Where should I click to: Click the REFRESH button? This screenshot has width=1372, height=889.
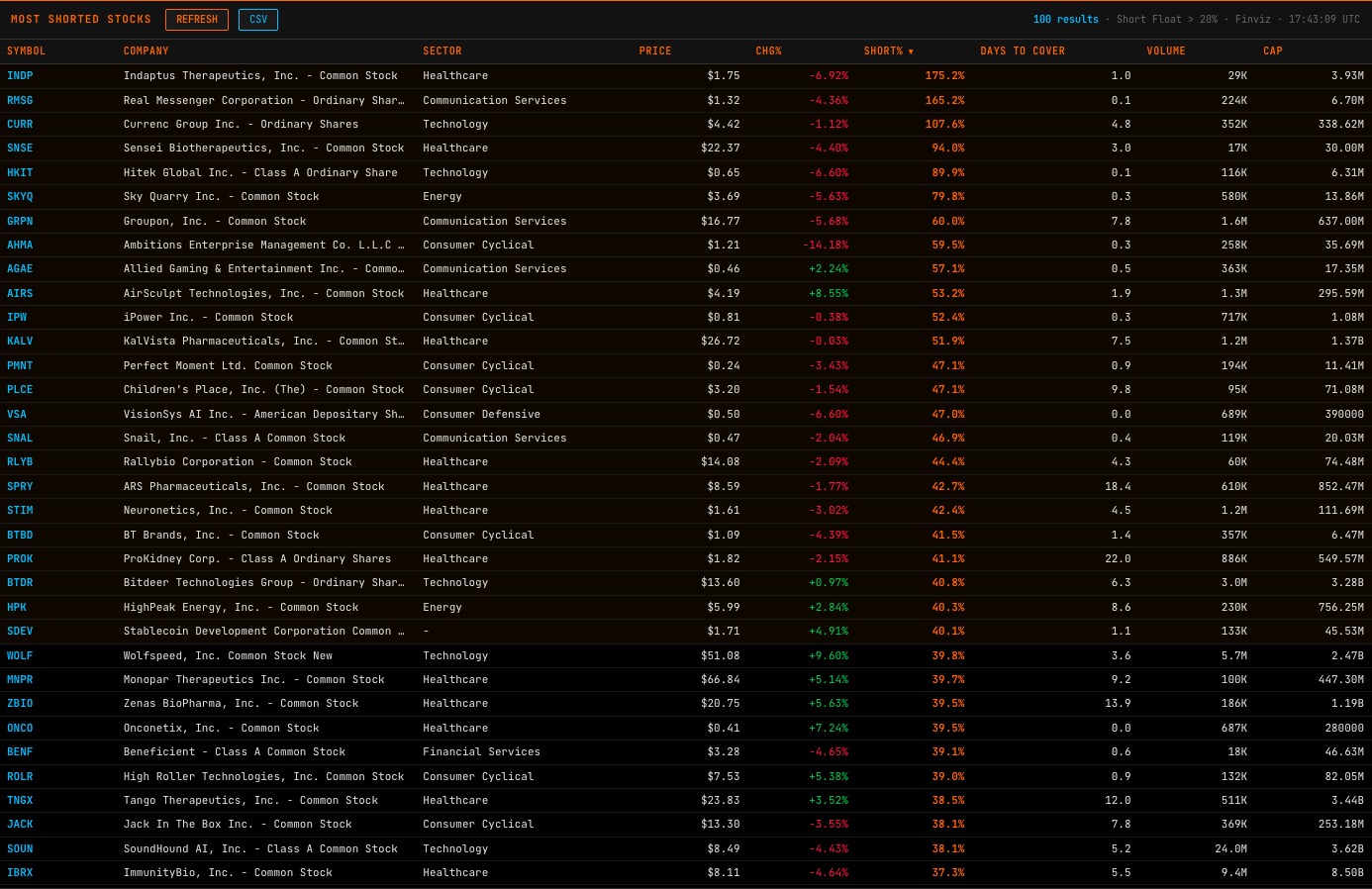(197, 20)
